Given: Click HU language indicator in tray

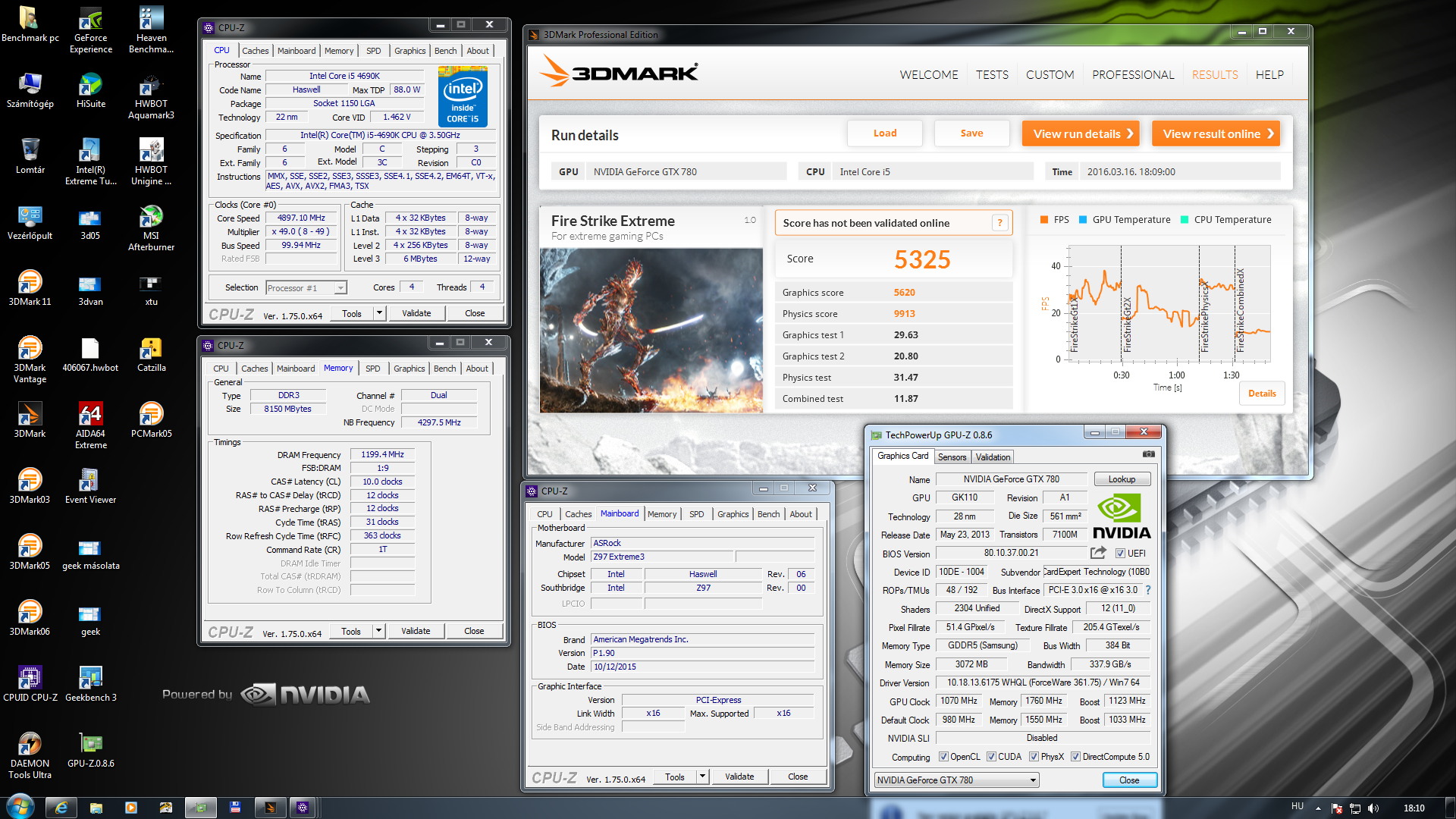Looking at the screenshot, I should (1298, 807).
